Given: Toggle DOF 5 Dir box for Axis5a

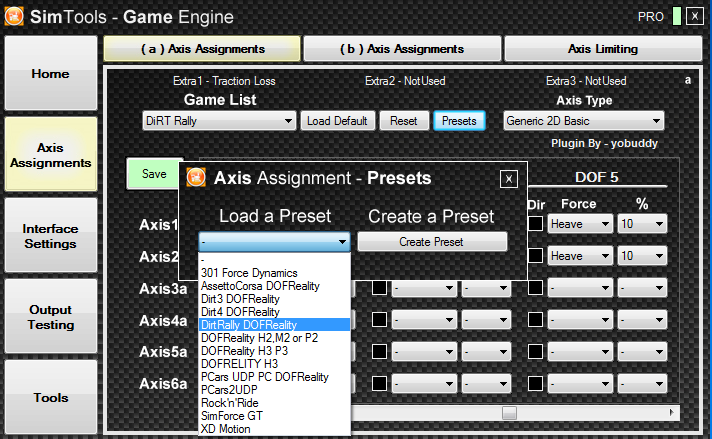Looking at the screenshot, I should (535, 351).
